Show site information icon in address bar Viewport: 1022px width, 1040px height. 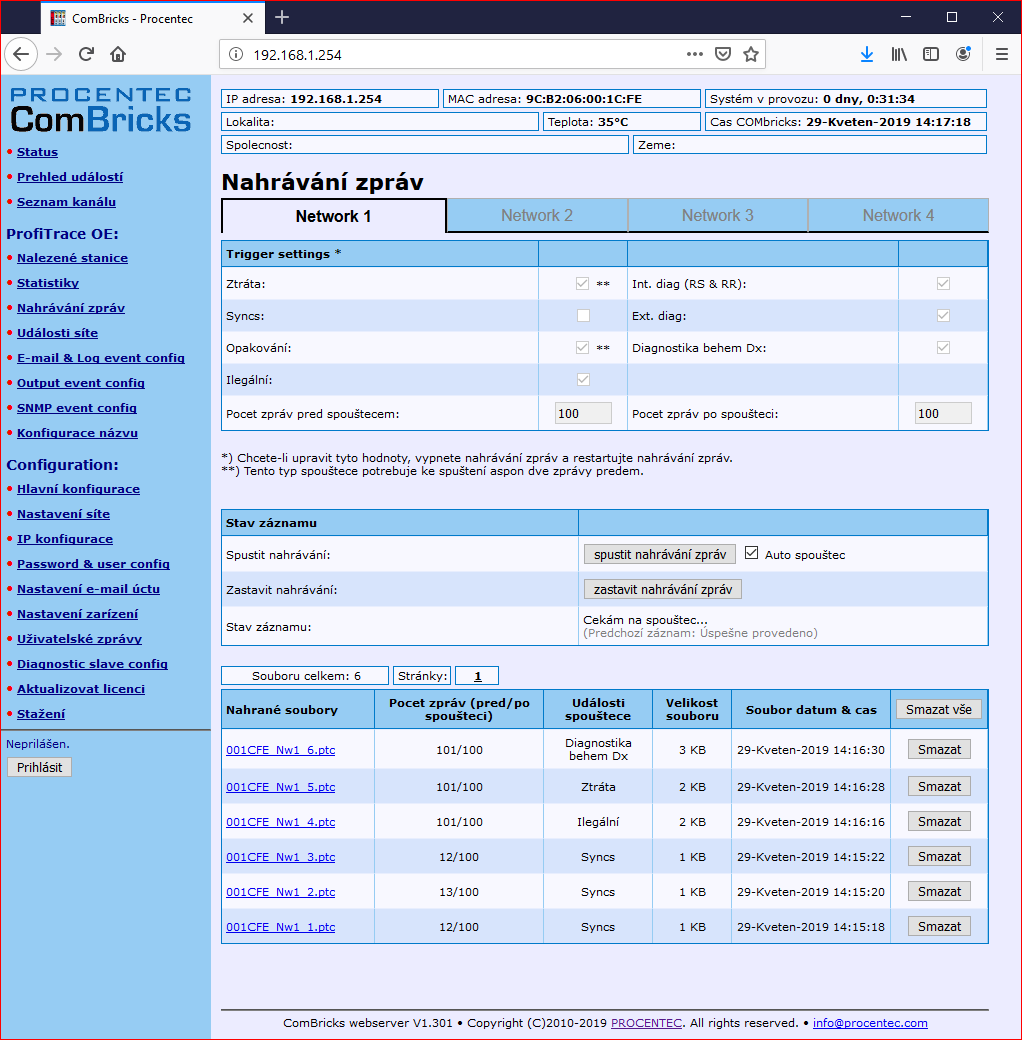(x=235, y=54)
